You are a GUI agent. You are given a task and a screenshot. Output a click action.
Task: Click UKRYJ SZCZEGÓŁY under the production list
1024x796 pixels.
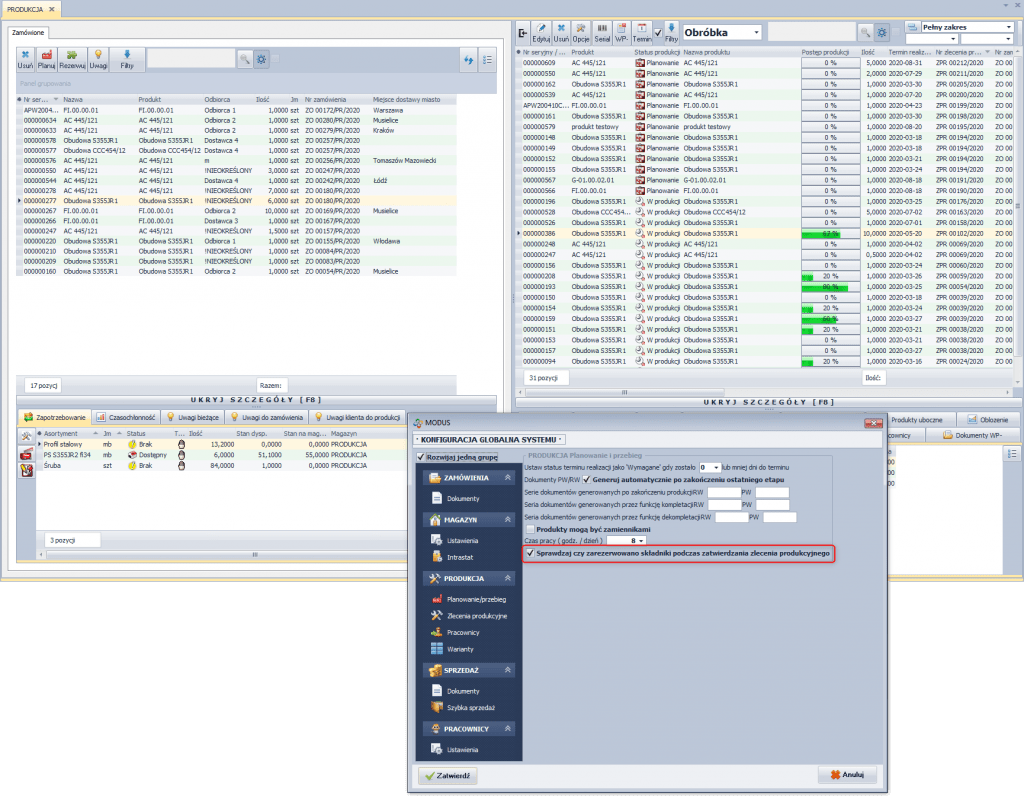tap(769, 402)
